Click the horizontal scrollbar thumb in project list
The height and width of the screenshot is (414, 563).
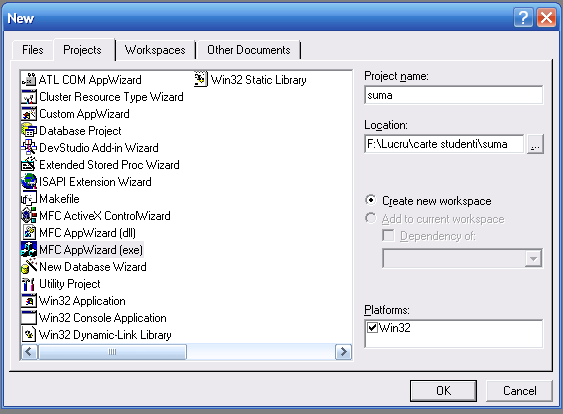[x=112, y=352]
